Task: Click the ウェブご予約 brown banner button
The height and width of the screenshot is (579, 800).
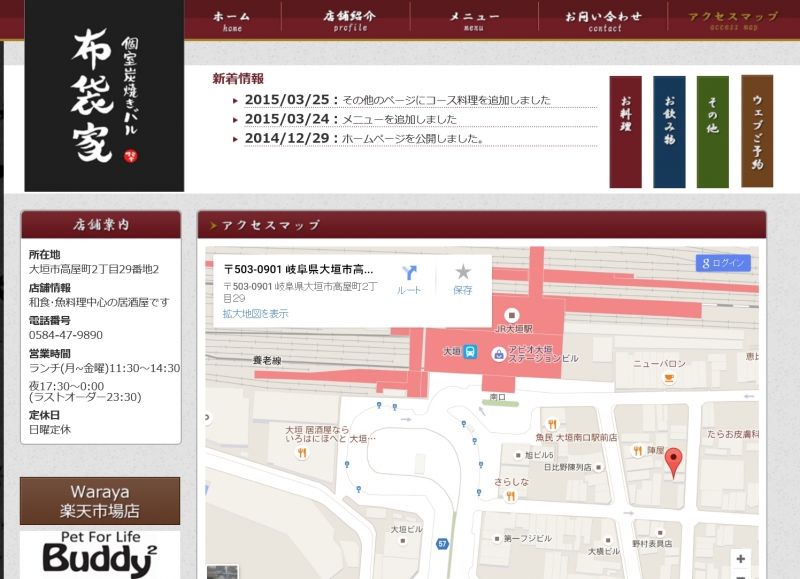Action: click(x=757, y=131)
